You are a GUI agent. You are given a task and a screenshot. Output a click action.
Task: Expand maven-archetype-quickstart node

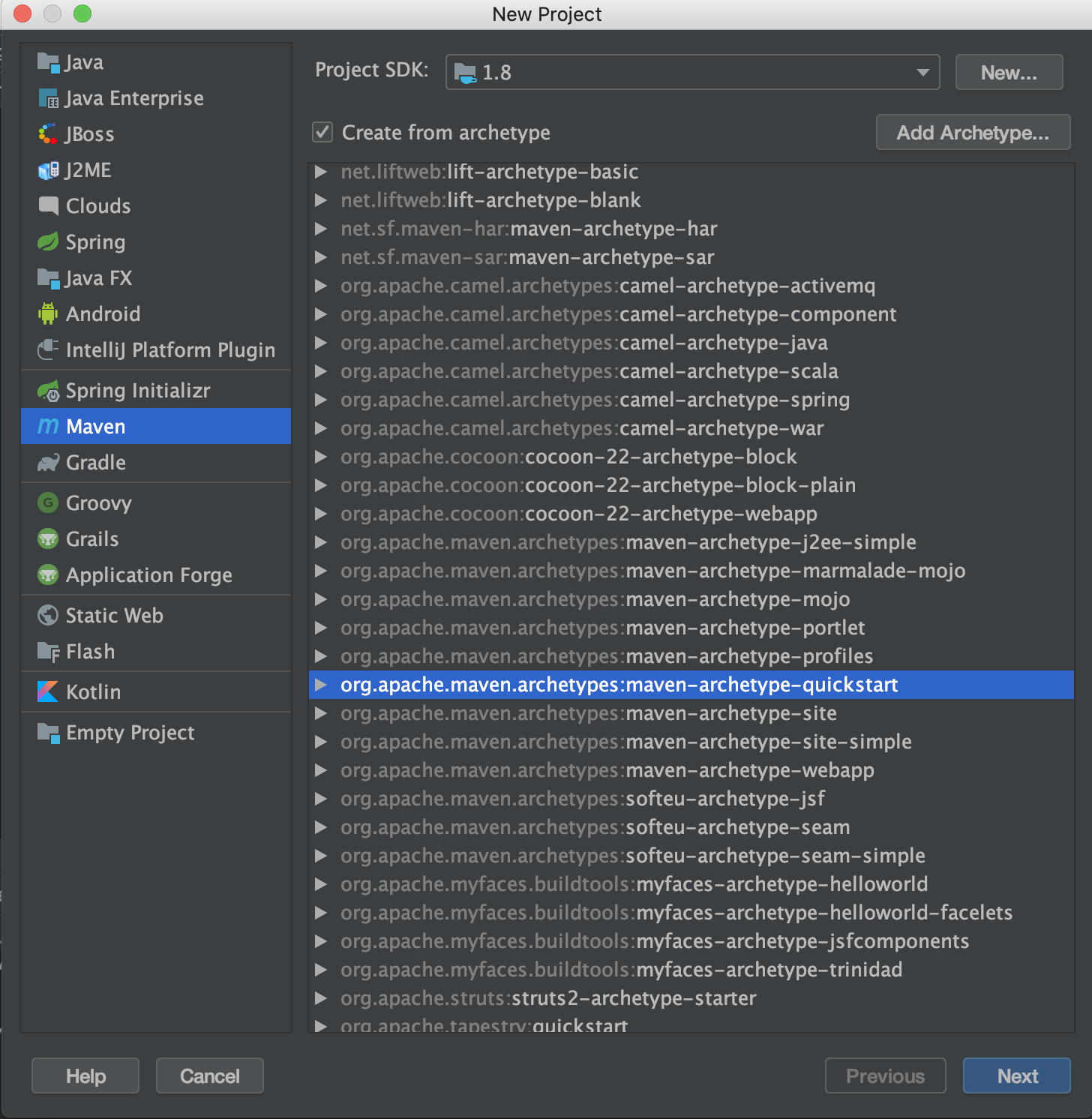click(x=321, y=684)
